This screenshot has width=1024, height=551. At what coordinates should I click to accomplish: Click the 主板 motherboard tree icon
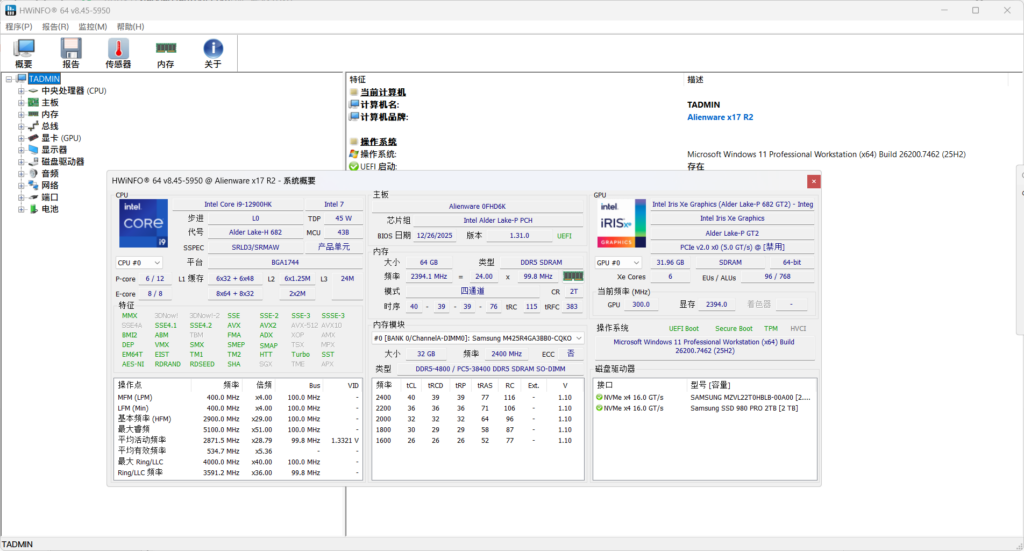(33, 102)
